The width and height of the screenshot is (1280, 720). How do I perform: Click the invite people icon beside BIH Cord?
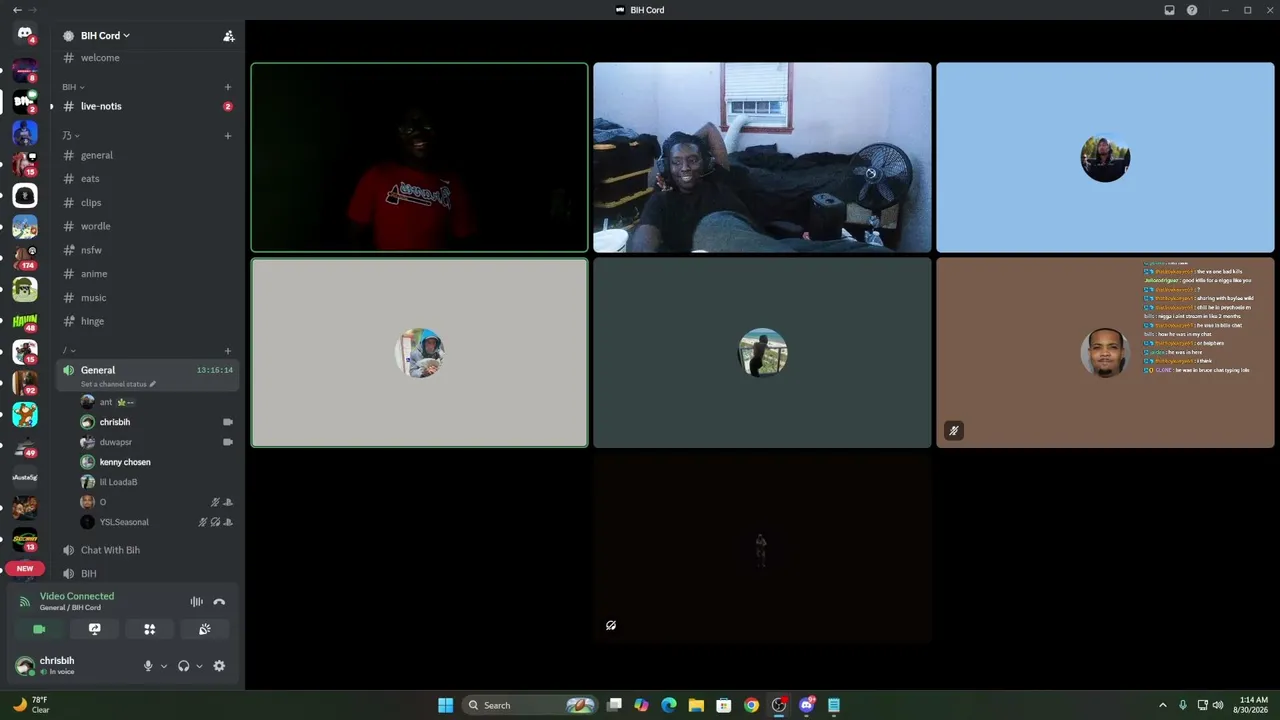228,36
